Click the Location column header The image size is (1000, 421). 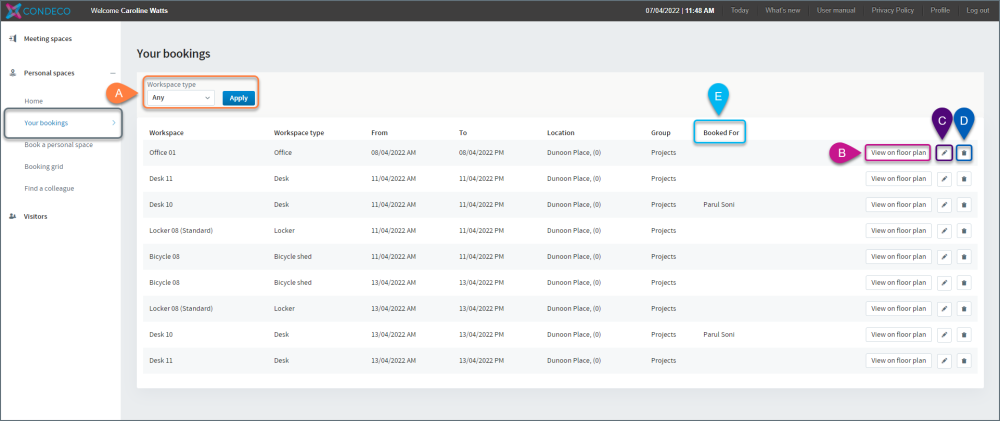(x=561, y=133)
